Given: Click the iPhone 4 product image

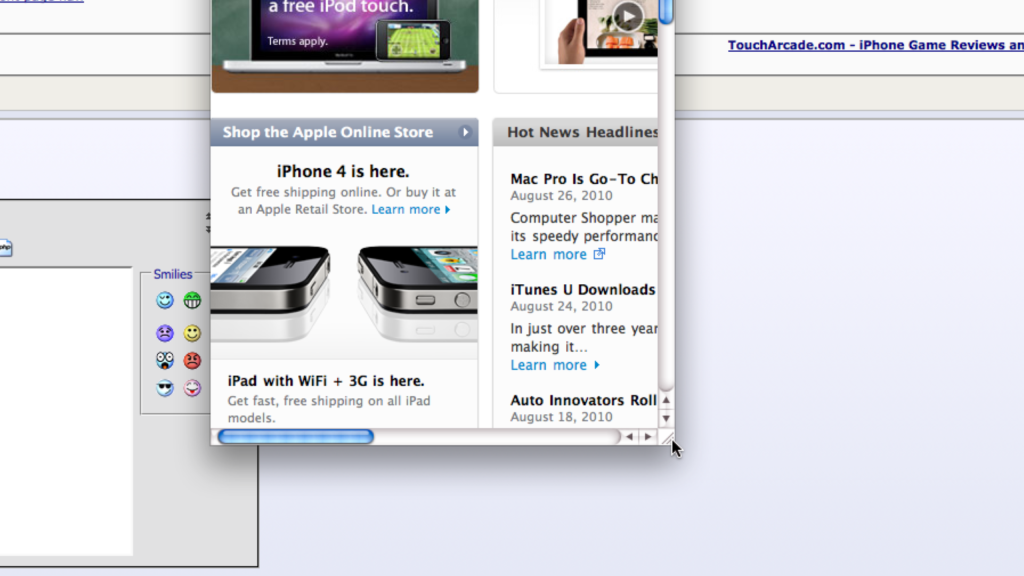Looking at the screenshot, I should (x=344, y=294).
